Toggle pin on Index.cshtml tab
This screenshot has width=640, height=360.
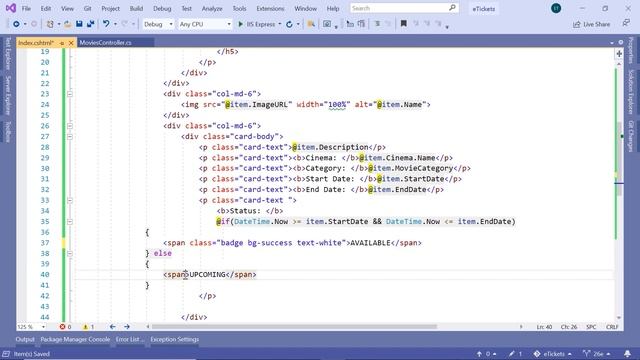click(62, 42)
